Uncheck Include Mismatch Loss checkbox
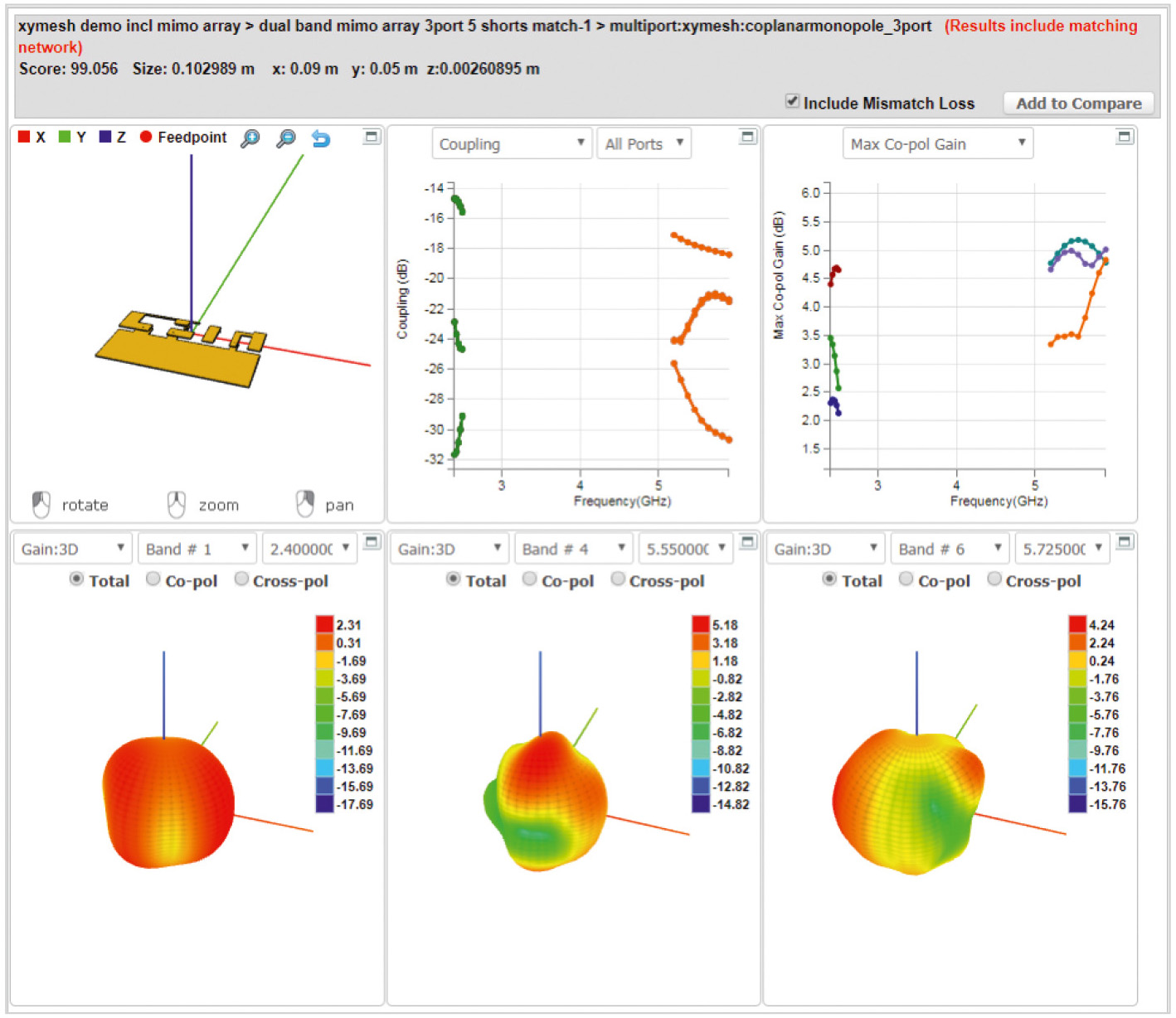This screenshot has height=1018, width=1176. pyautogui.click(x=792, y=101)
